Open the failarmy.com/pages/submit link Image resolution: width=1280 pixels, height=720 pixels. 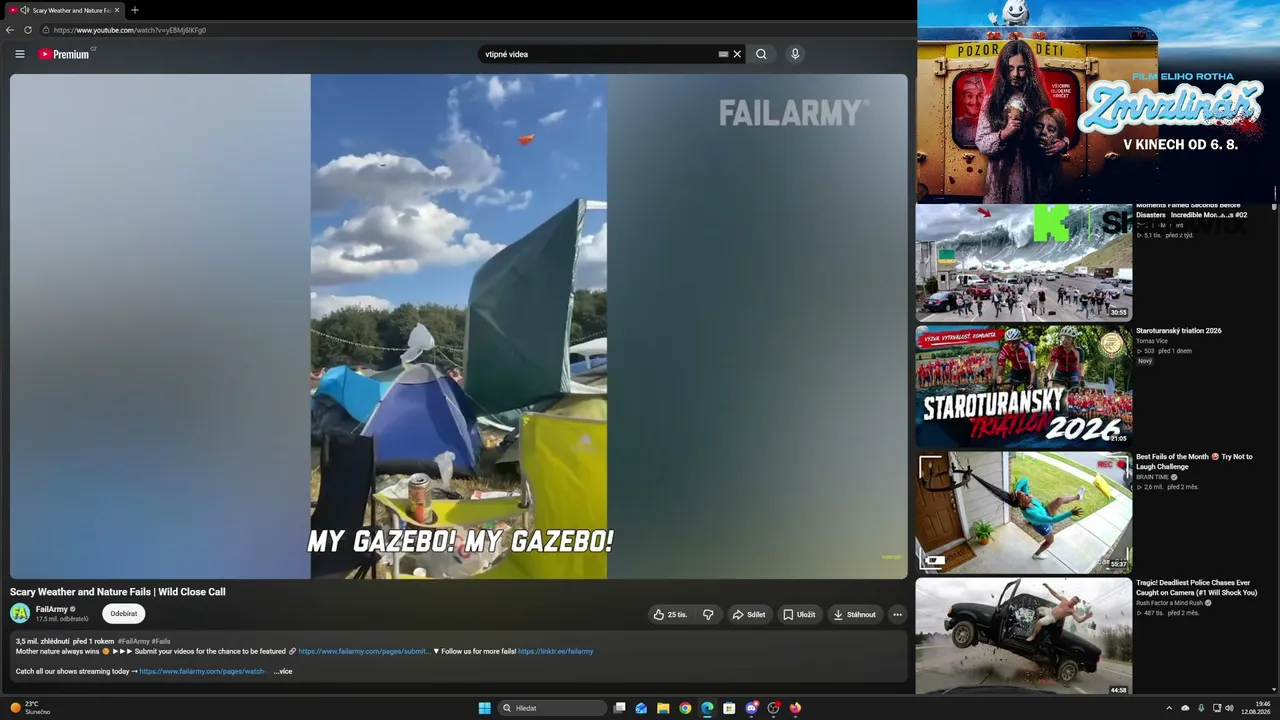pos(364,651)
